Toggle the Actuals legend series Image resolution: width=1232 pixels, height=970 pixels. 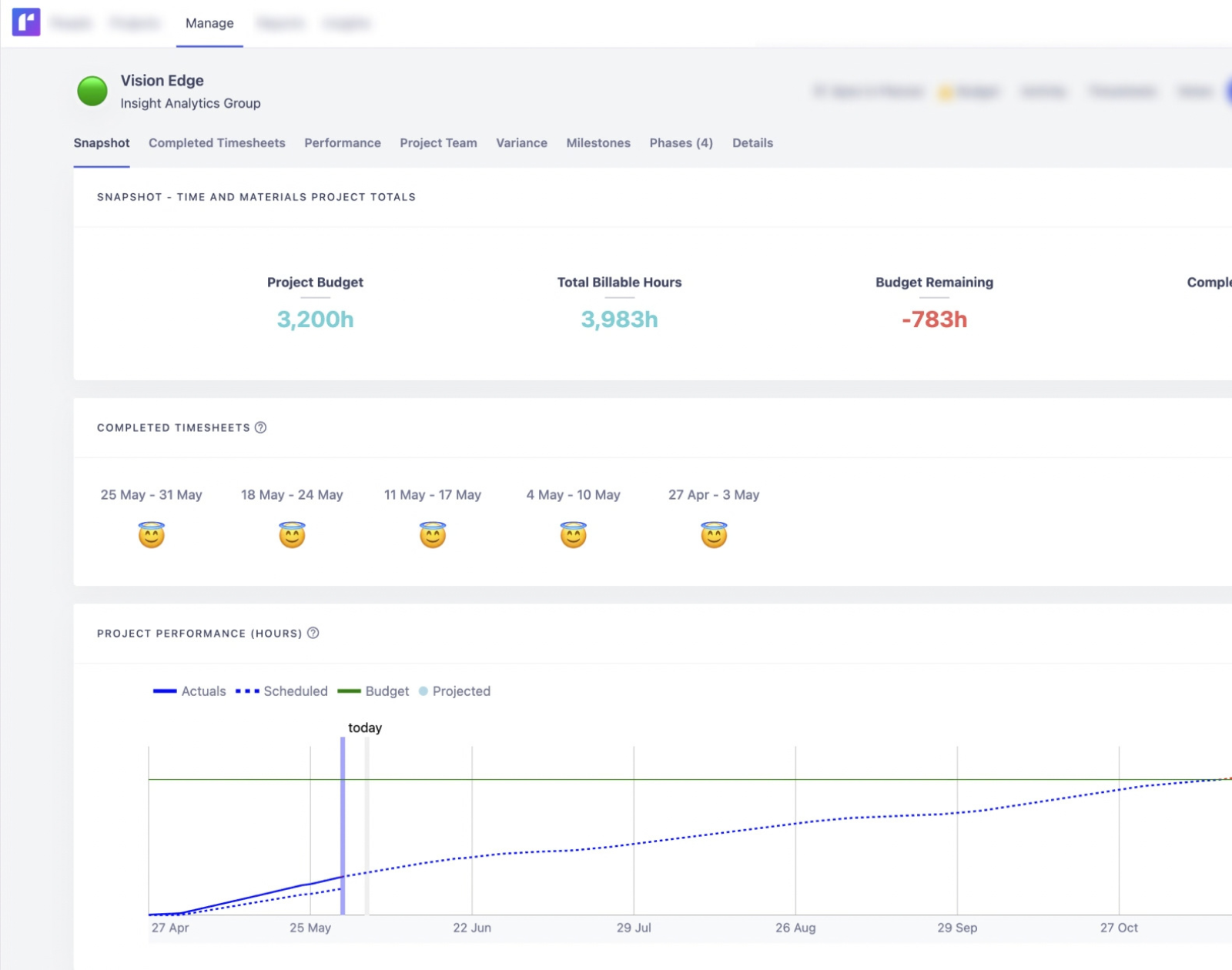(189, 691)
